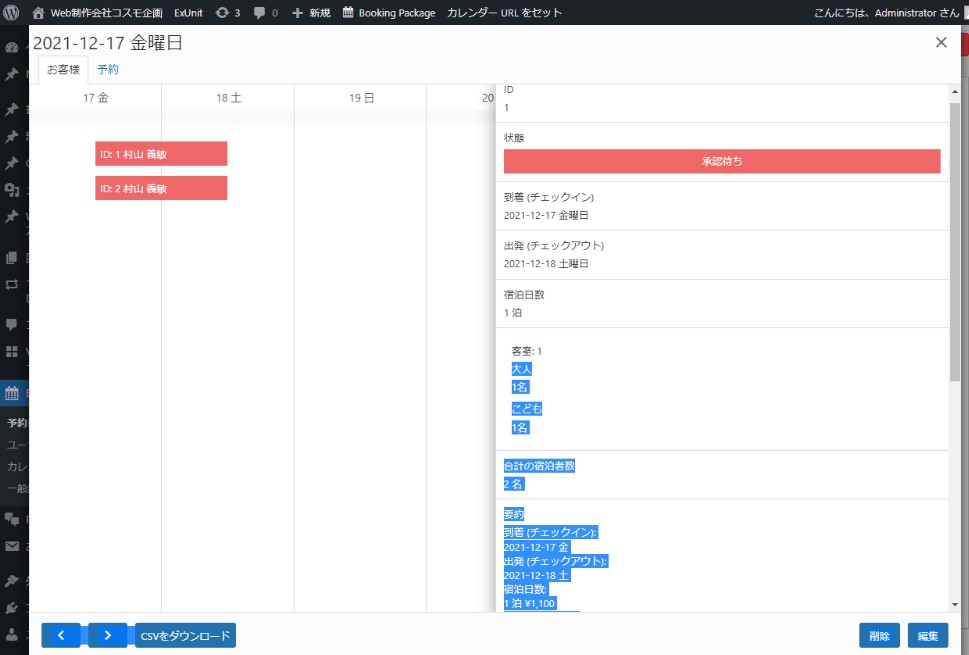The image size is (969, 655).
Task: Click the WordPress logo icon
Action: click(x=12, y=13)
